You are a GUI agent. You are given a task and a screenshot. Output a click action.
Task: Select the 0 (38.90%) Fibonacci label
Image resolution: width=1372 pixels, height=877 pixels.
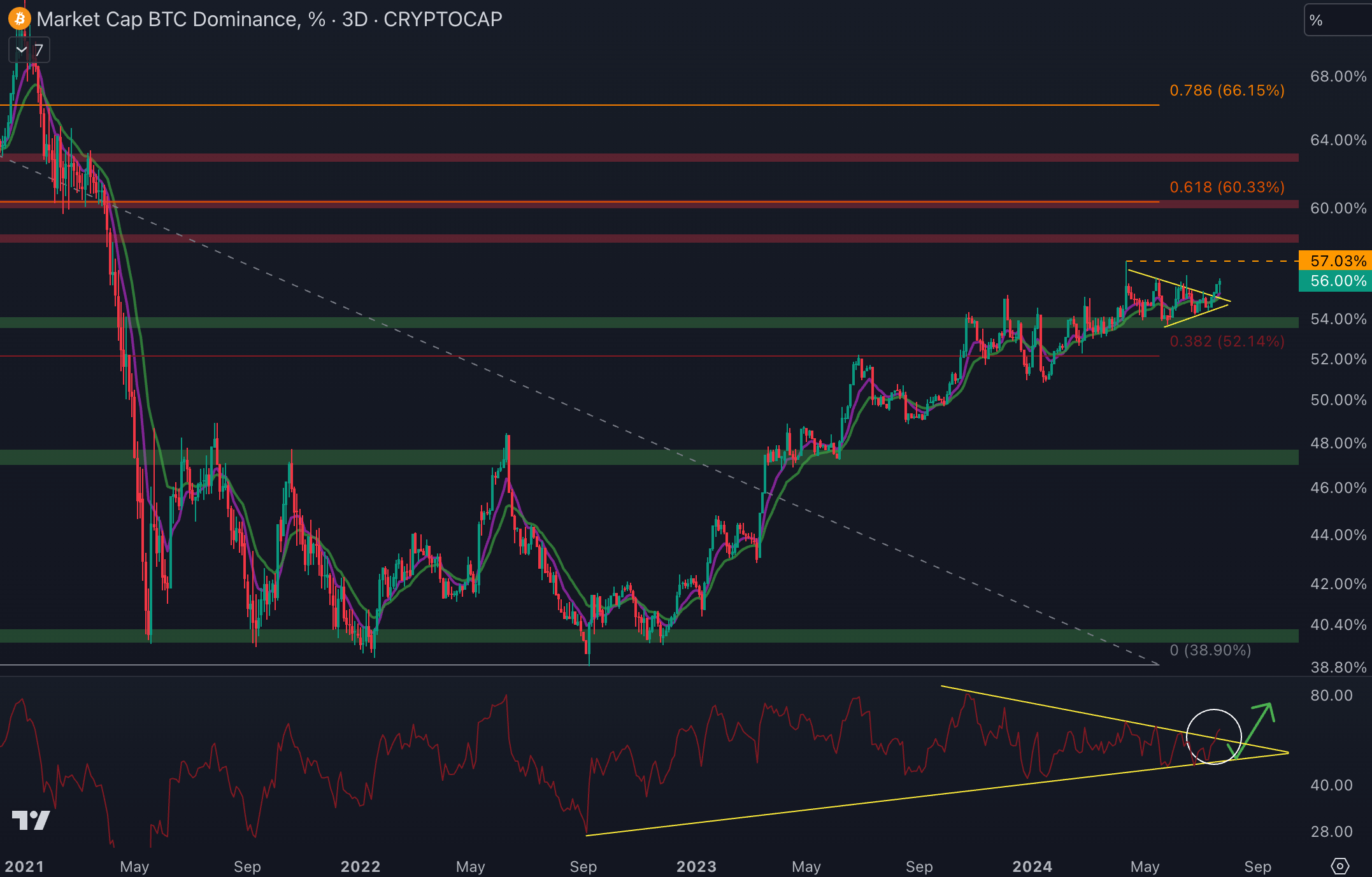tap(1210, 650)
